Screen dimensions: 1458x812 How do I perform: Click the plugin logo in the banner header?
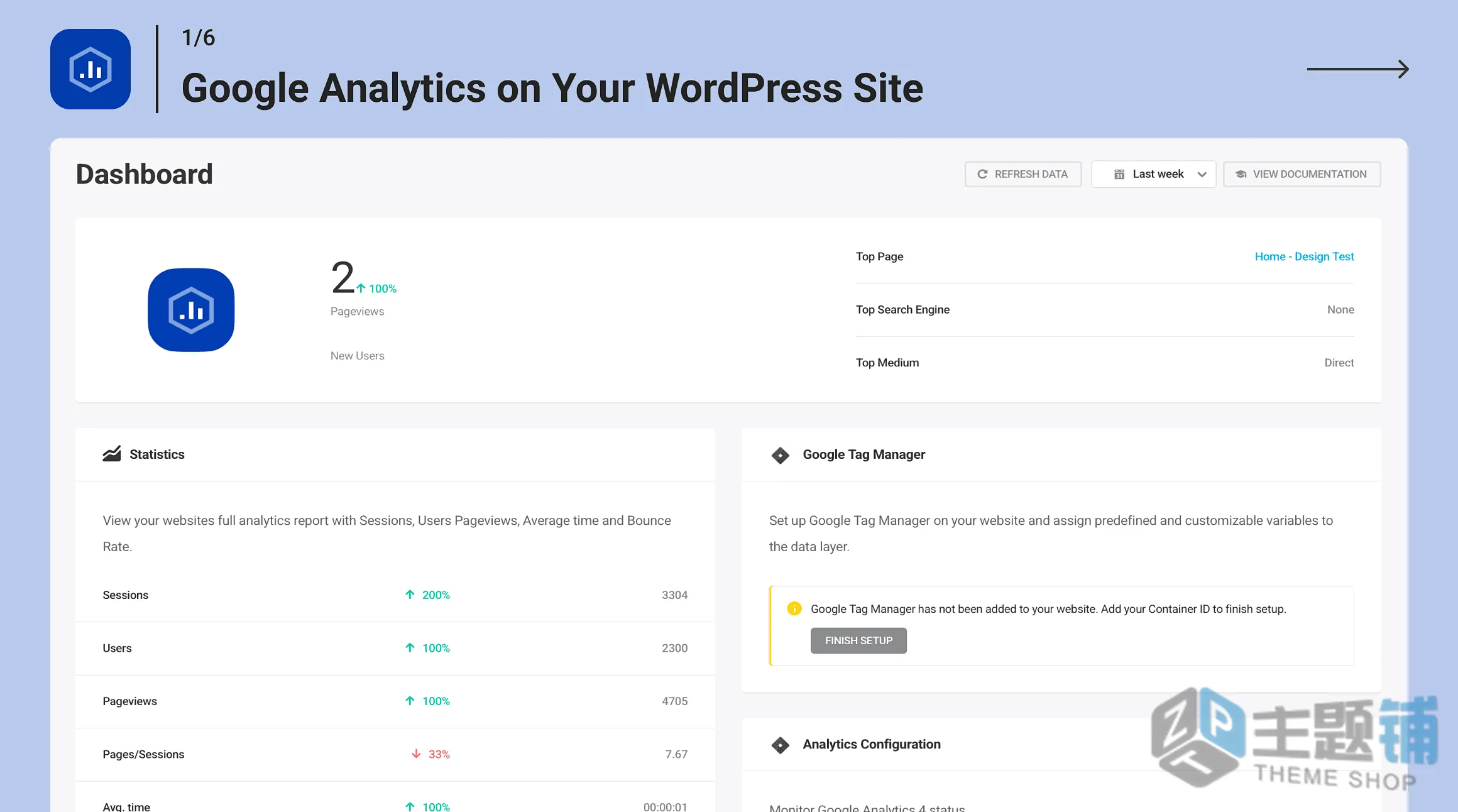pyautogui.click(x=90, y=69)
